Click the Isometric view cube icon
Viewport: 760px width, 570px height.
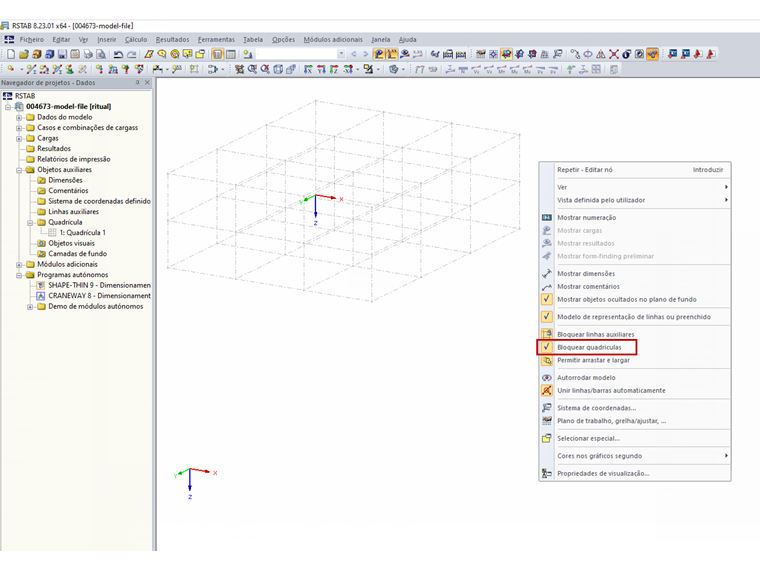pos(278,69)
